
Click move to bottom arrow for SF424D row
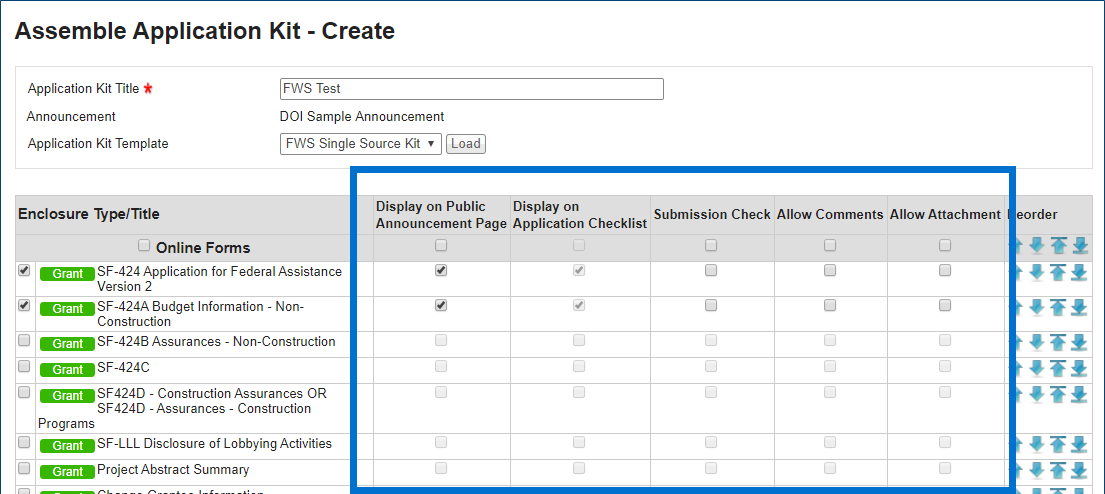[1079, 394]
